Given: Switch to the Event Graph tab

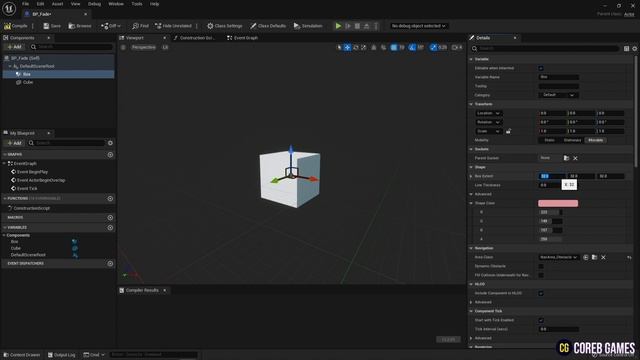Looking at the screenshot, I should pyautogui.click(x=243, y=38).
